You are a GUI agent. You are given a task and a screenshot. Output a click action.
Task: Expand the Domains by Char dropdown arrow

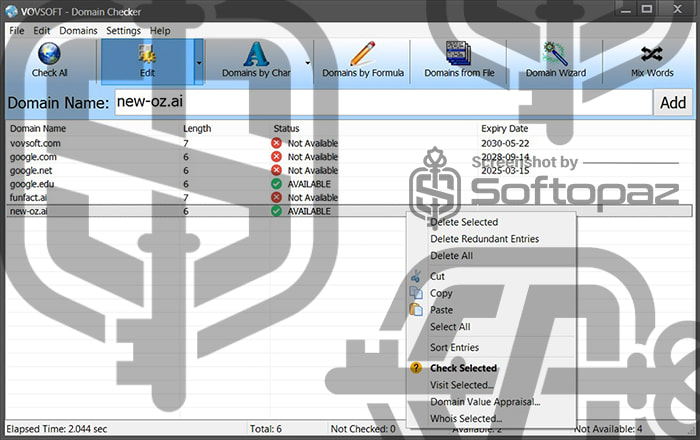coord(308,62)
